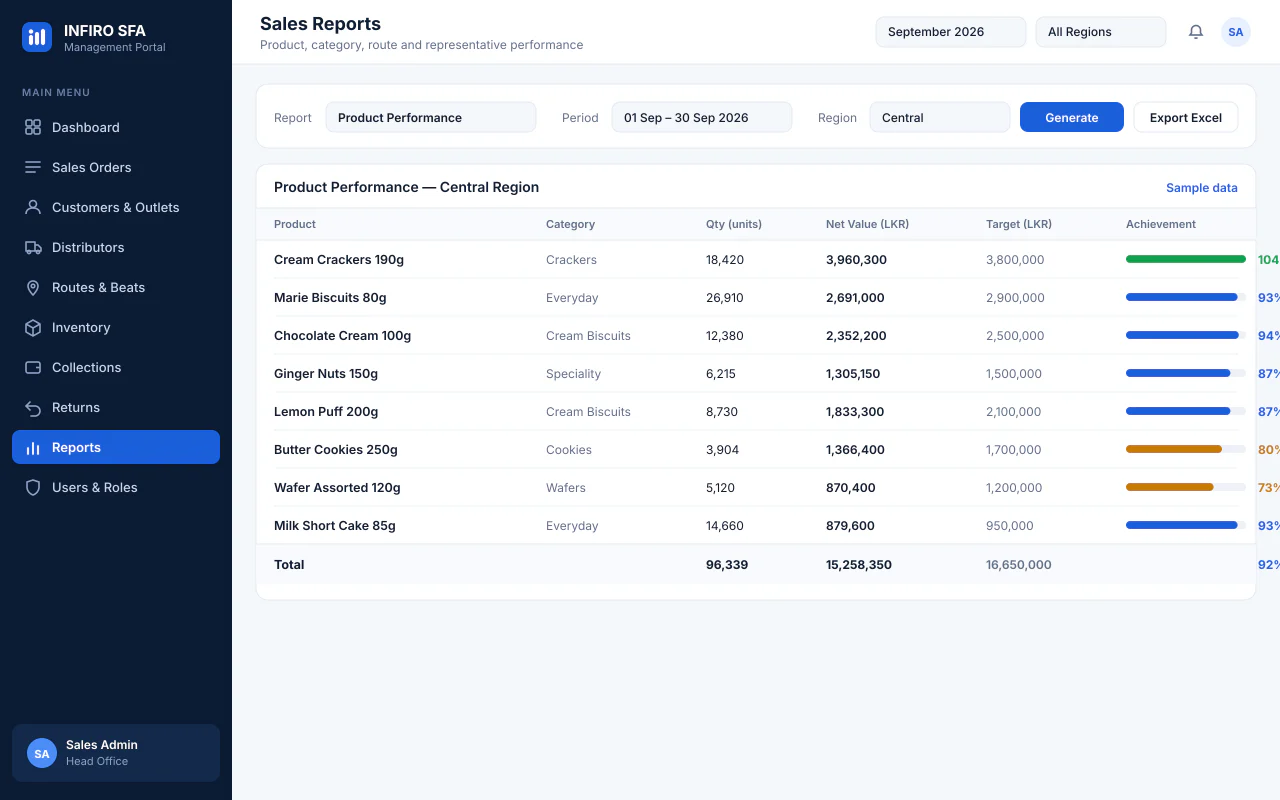Click Export Excel button

[x=1186, y=117]
